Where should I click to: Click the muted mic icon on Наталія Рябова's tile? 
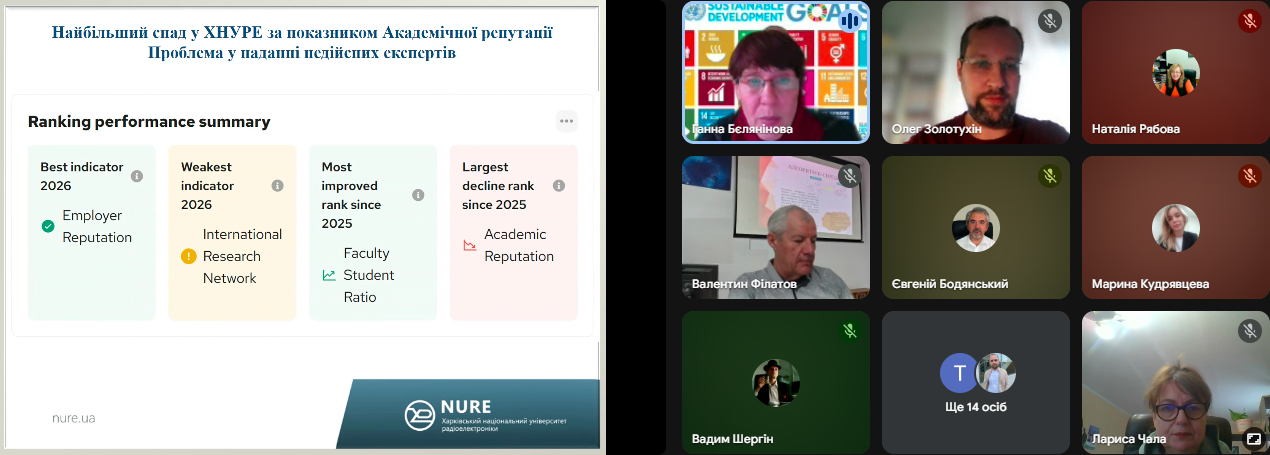click(x=1249, y=20)
